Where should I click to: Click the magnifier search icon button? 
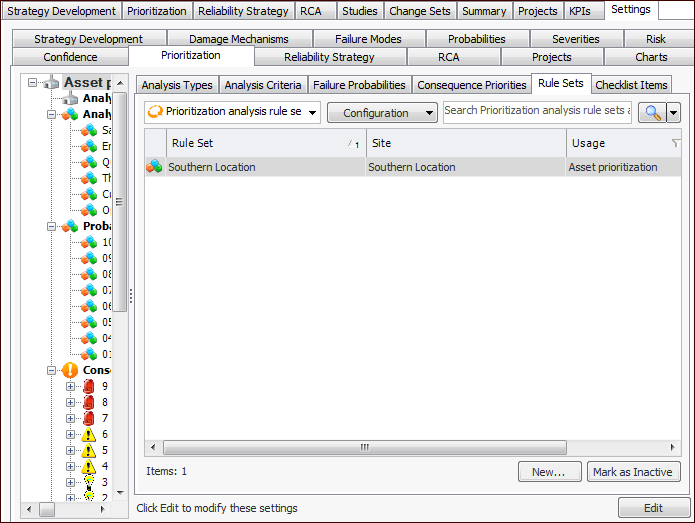pos(653,113)
